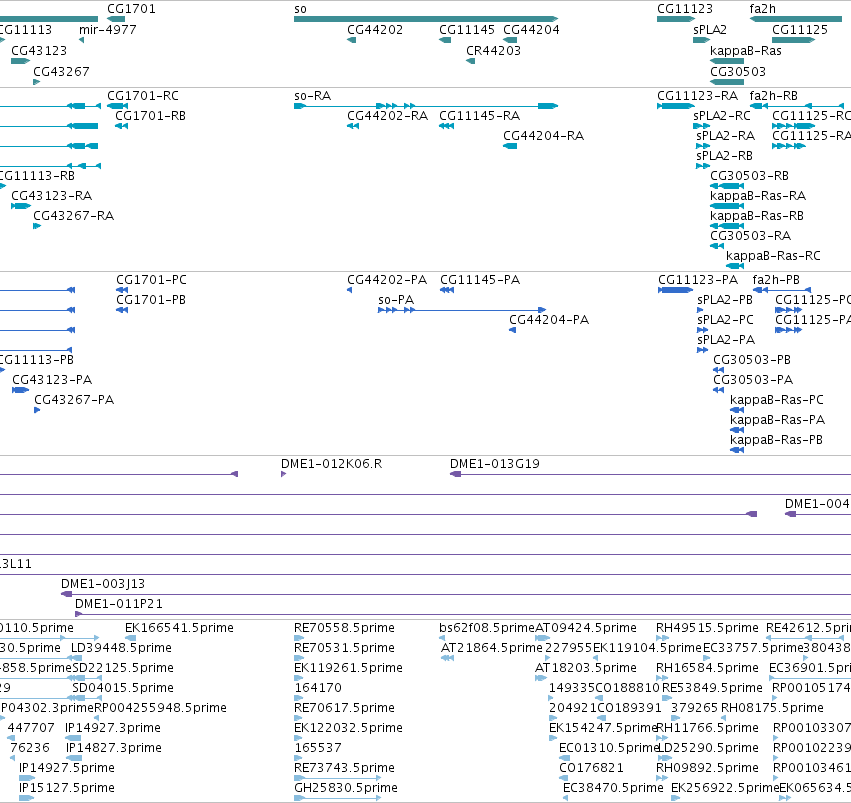Select the CG44204 gene label
Viewport: 851px width, 803px height.
(531, 30)
